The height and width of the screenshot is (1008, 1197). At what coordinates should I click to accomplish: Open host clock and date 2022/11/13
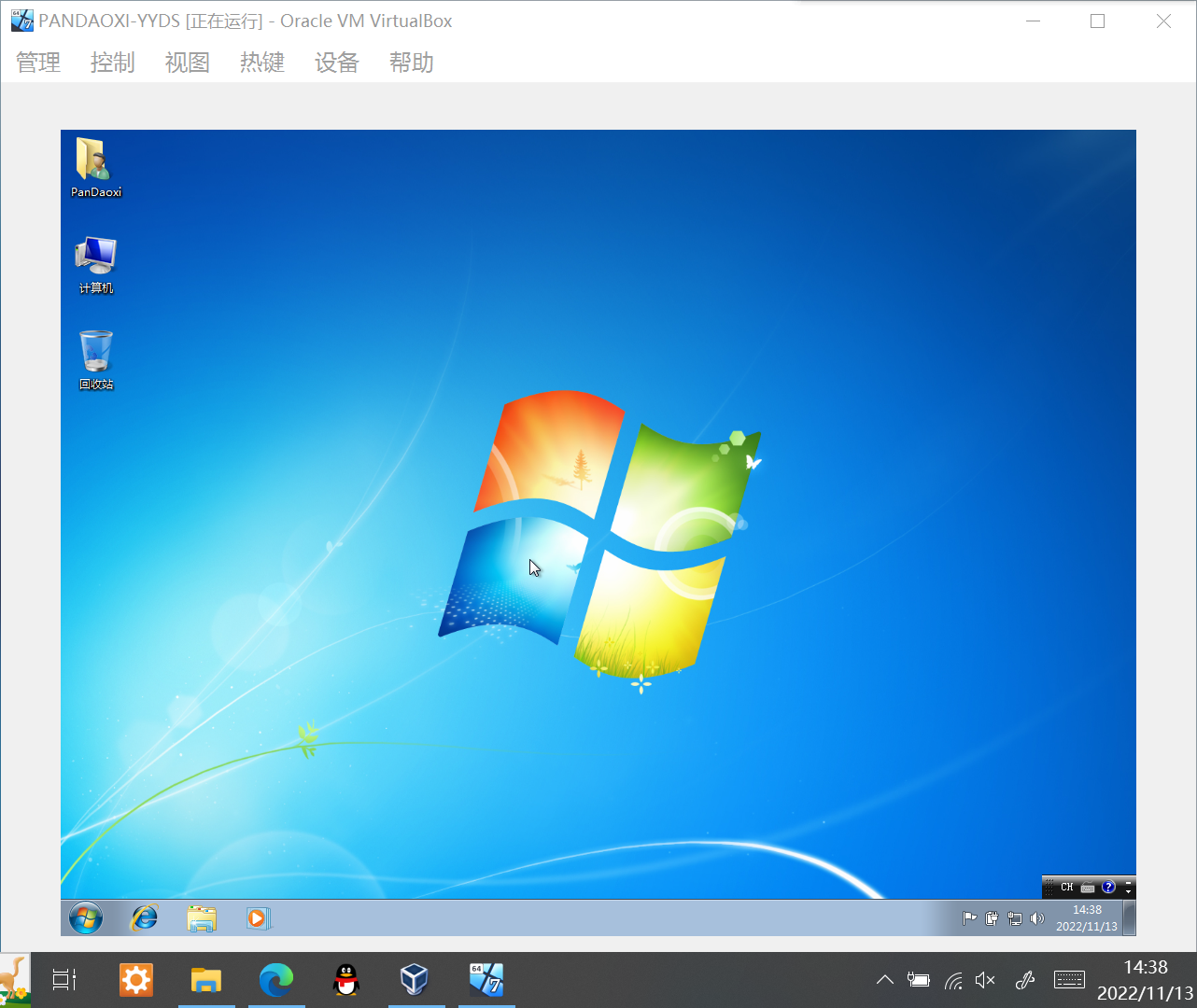pyautogui.click(x=1146, y=980)
